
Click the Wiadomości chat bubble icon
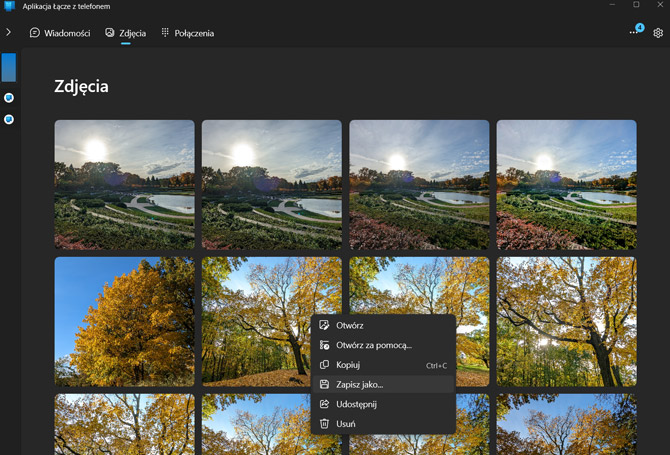[x=35, y=32]
